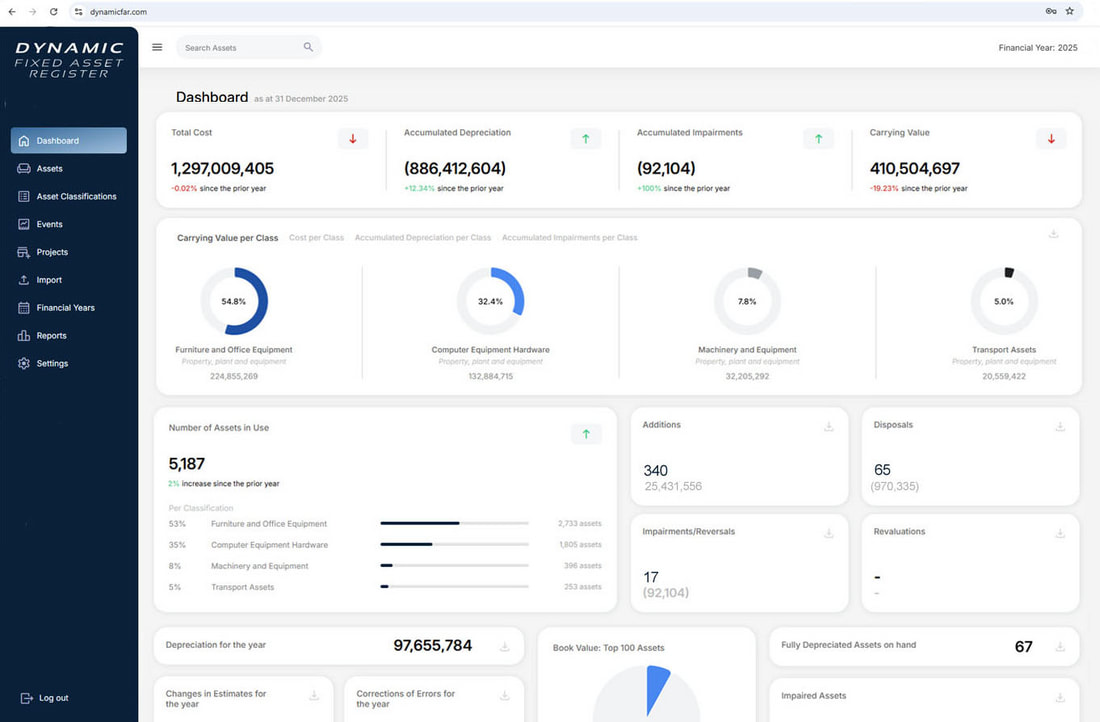Open Accumulated Impairments per Class tab
The image size is (1100, 722).
click(x=569, y=238)
